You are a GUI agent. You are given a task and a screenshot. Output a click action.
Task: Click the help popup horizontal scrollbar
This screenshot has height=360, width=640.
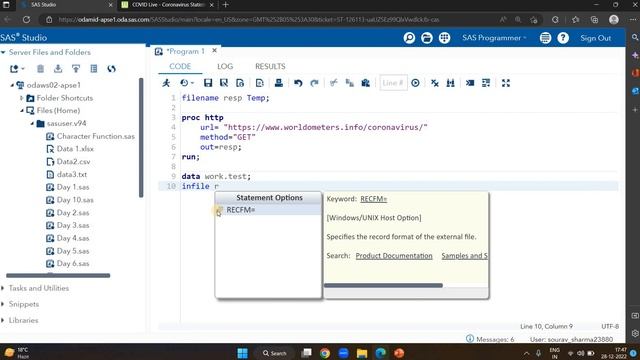click(383, 285)
